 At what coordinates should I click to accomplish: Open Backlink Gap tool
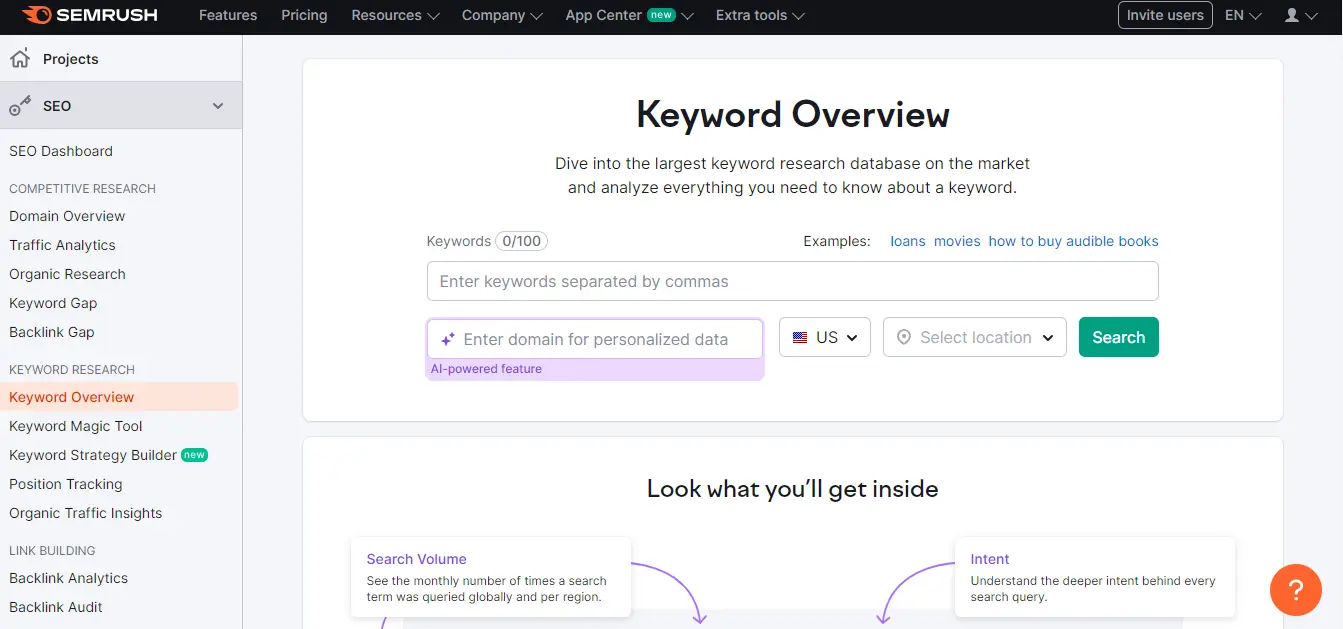pyautogui.click(x=52, y=332)
